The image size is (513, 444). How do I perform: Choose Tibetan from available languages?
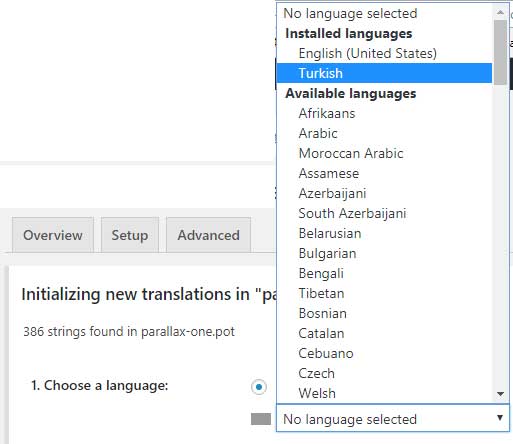point(384,293)
